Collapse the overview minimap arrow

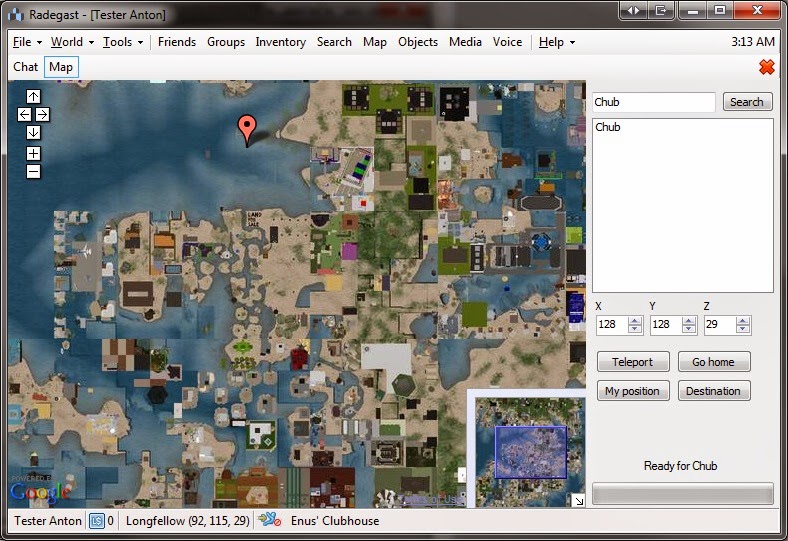pos(578,500)
